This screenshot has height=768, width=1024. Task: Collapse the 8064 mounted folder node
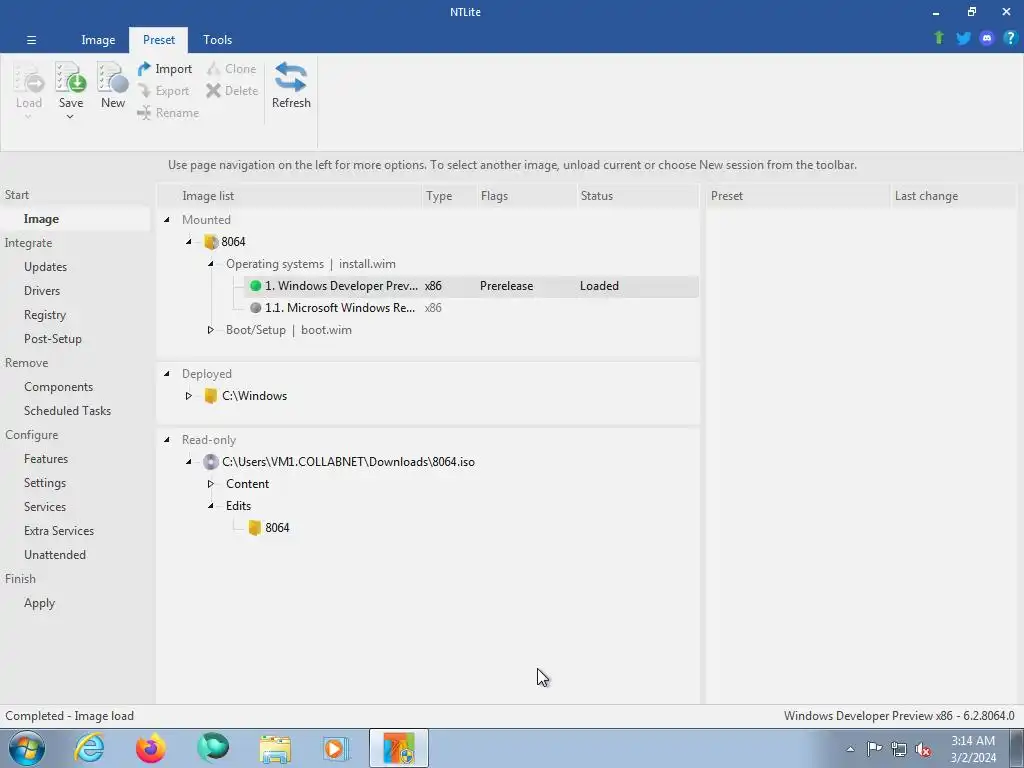coord(188,242)
